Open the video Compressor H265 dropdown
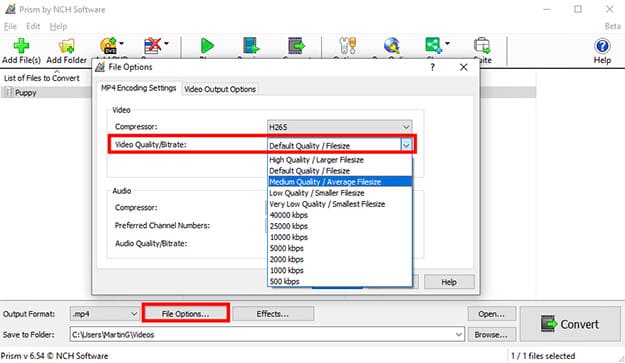 340,127
